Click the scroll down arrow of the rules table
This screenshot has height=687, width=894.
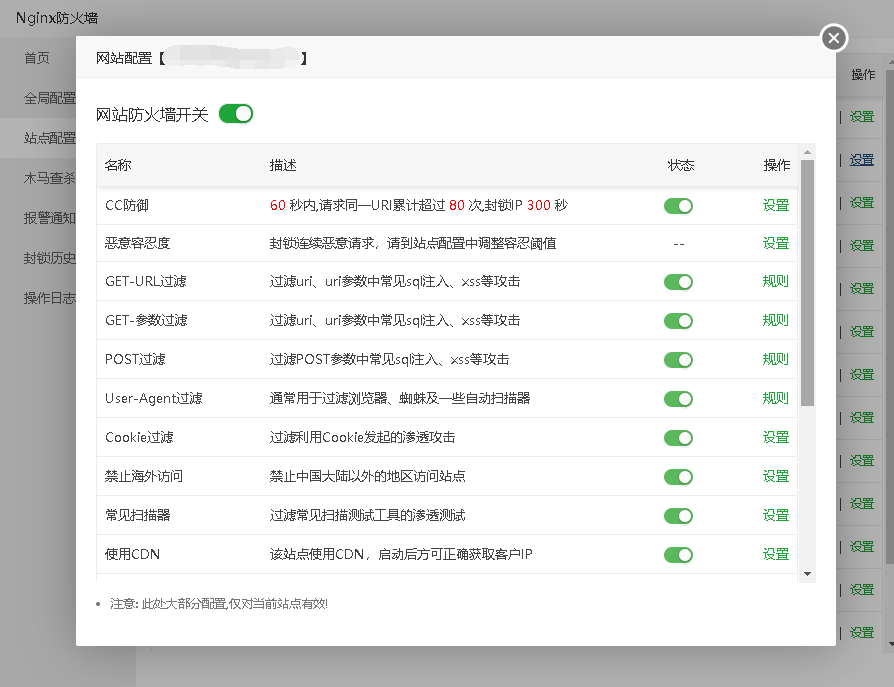point(807,574)
